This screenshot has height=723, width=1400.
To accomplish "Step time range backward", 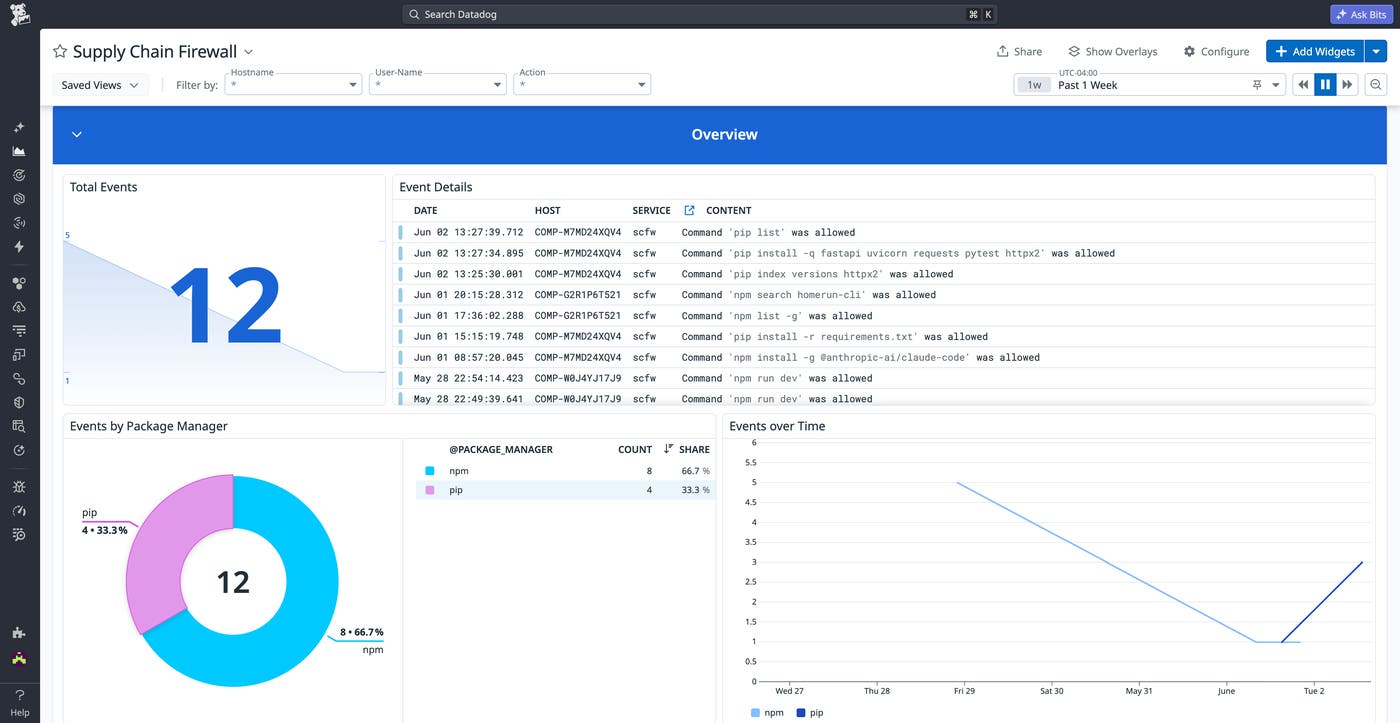I will 1303,85.
